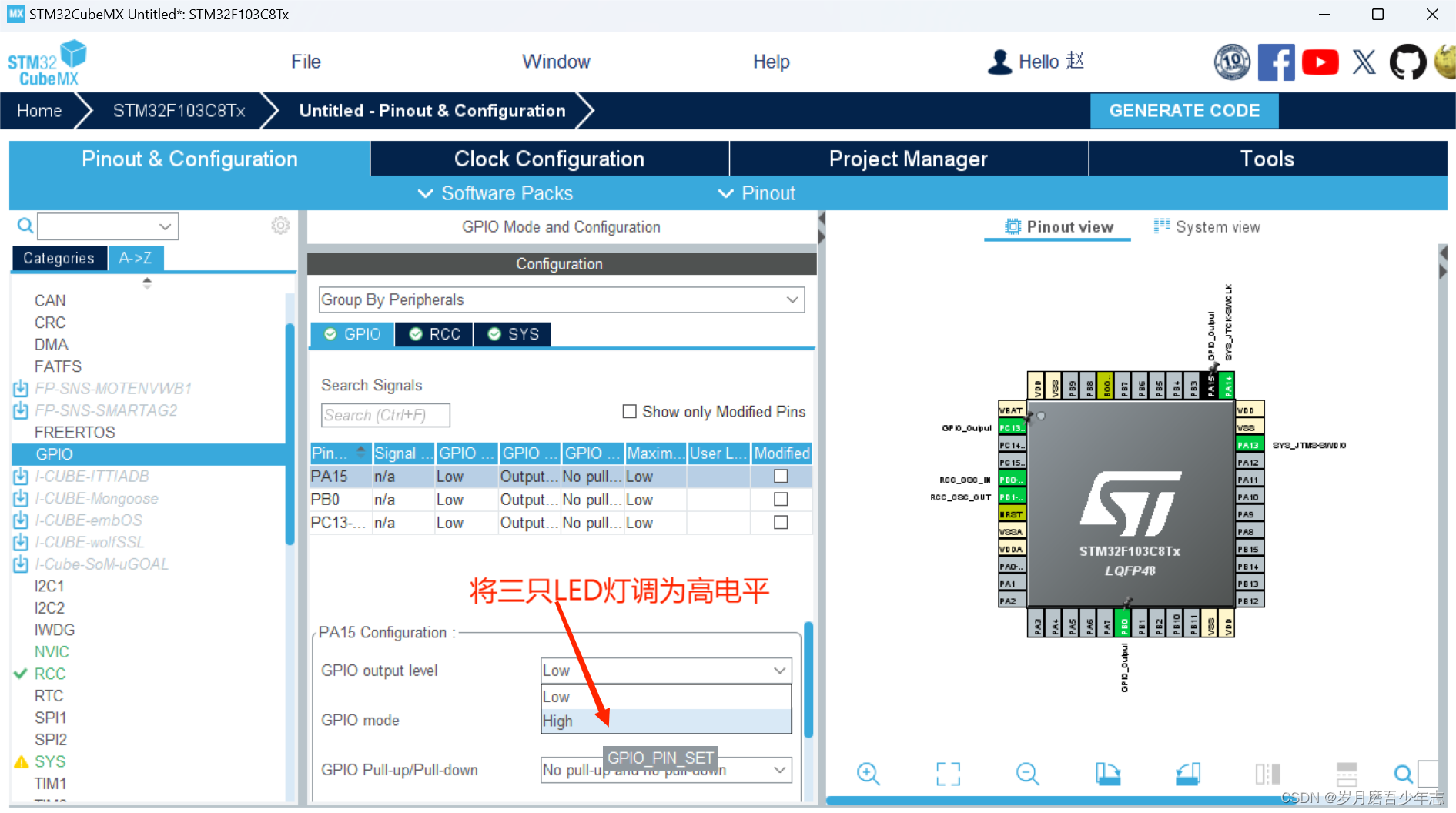
Task: Open the GPIO output level dropdown
Action: tap(666, 671)
